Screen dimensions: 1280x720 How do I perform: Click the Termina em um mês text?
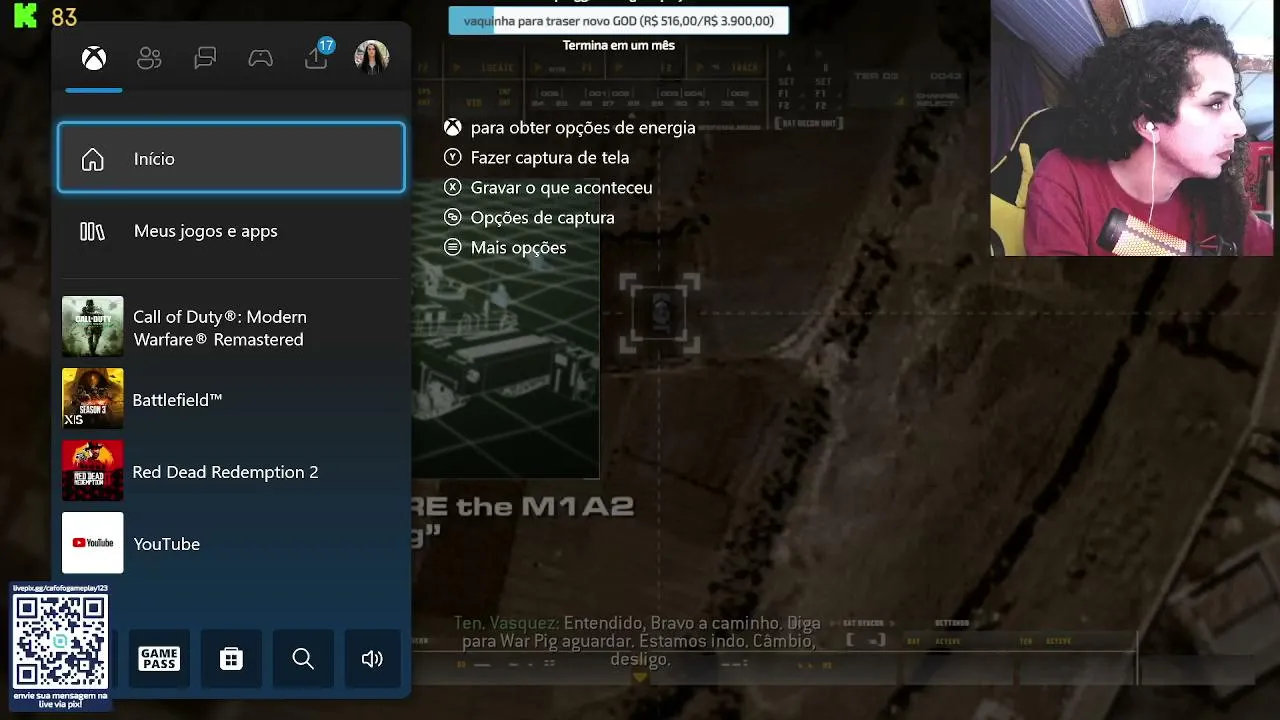click(619, 45)
